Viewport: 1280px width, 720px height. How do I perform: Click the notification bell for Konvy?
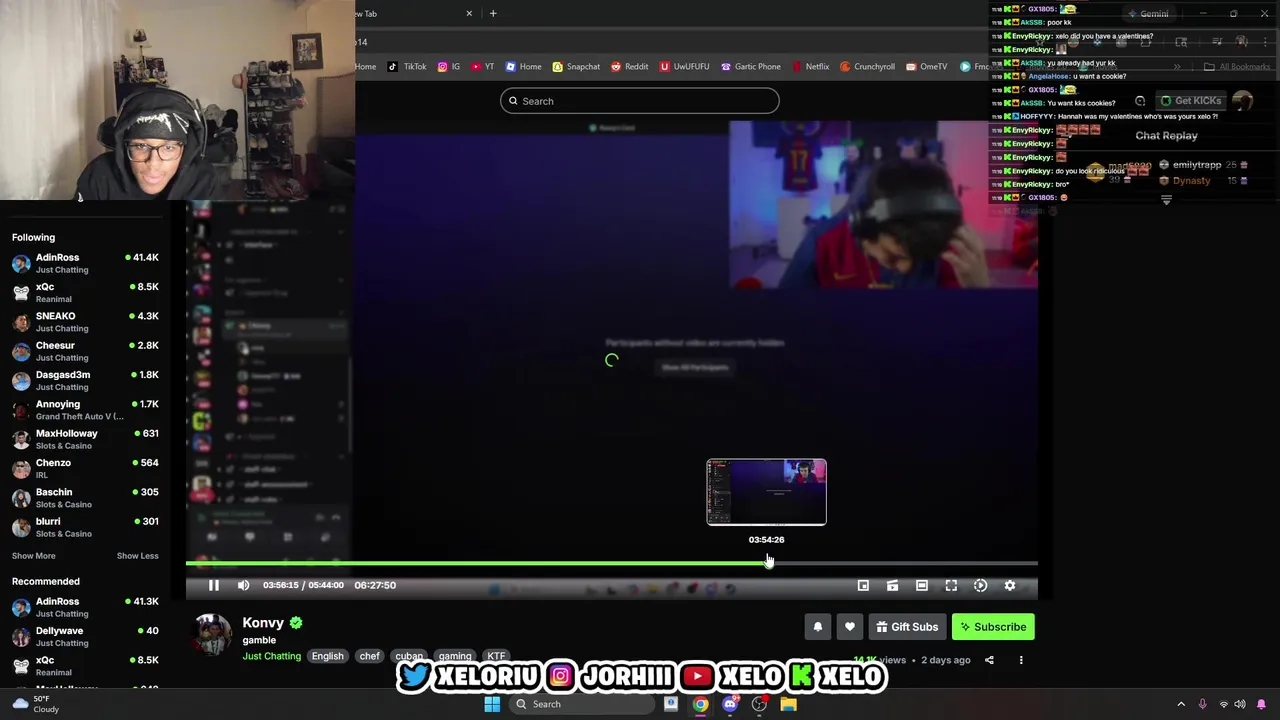tap(818, 627)
